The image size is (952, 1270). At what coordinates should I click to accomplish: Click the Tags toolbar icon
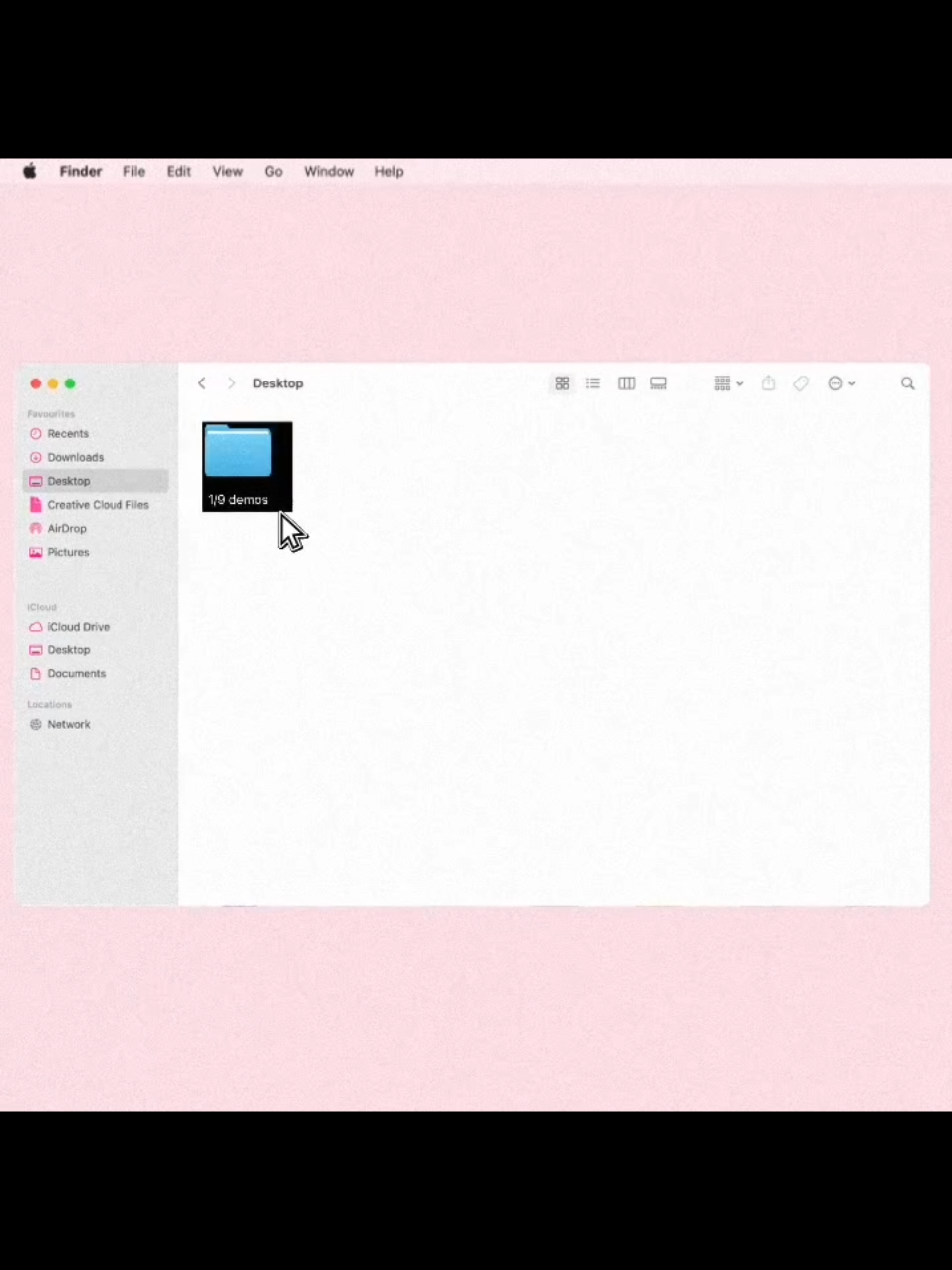click(x=801, y=383)
